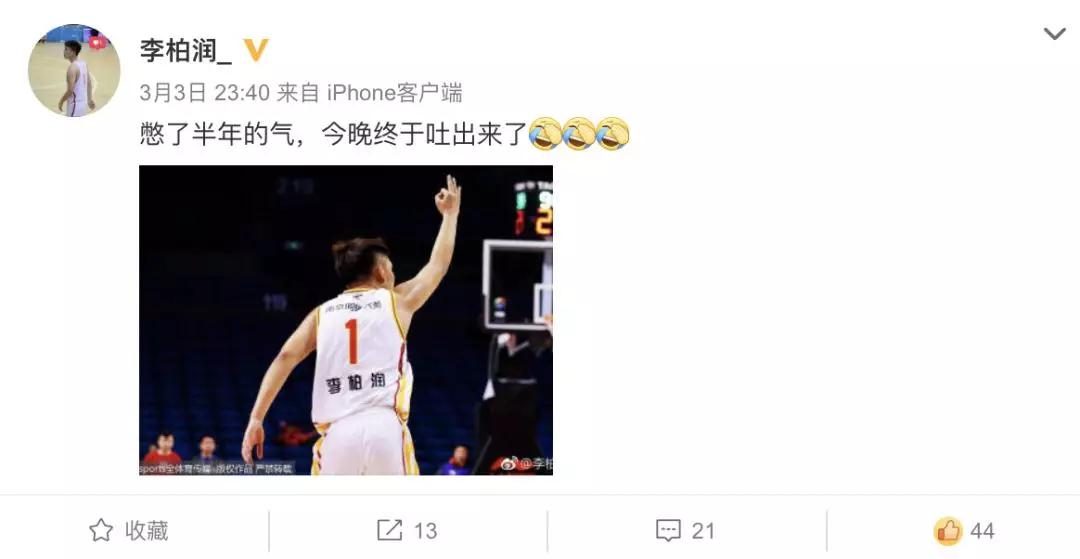Click the last laughing-crying emoji

613,134
